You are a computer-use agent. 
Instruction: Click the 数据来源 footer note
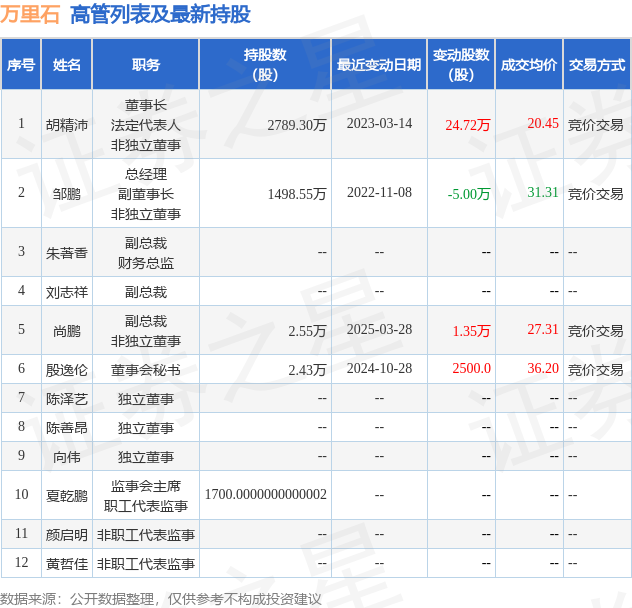161,599
